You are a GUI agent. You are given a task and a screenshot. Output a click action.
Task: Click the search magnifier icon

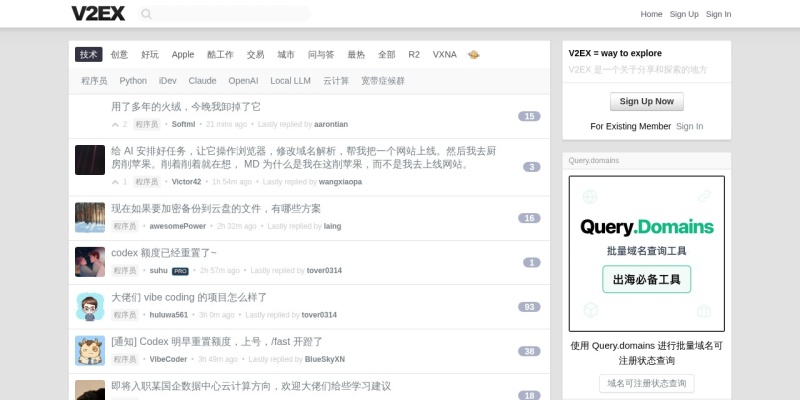[146, 14]
